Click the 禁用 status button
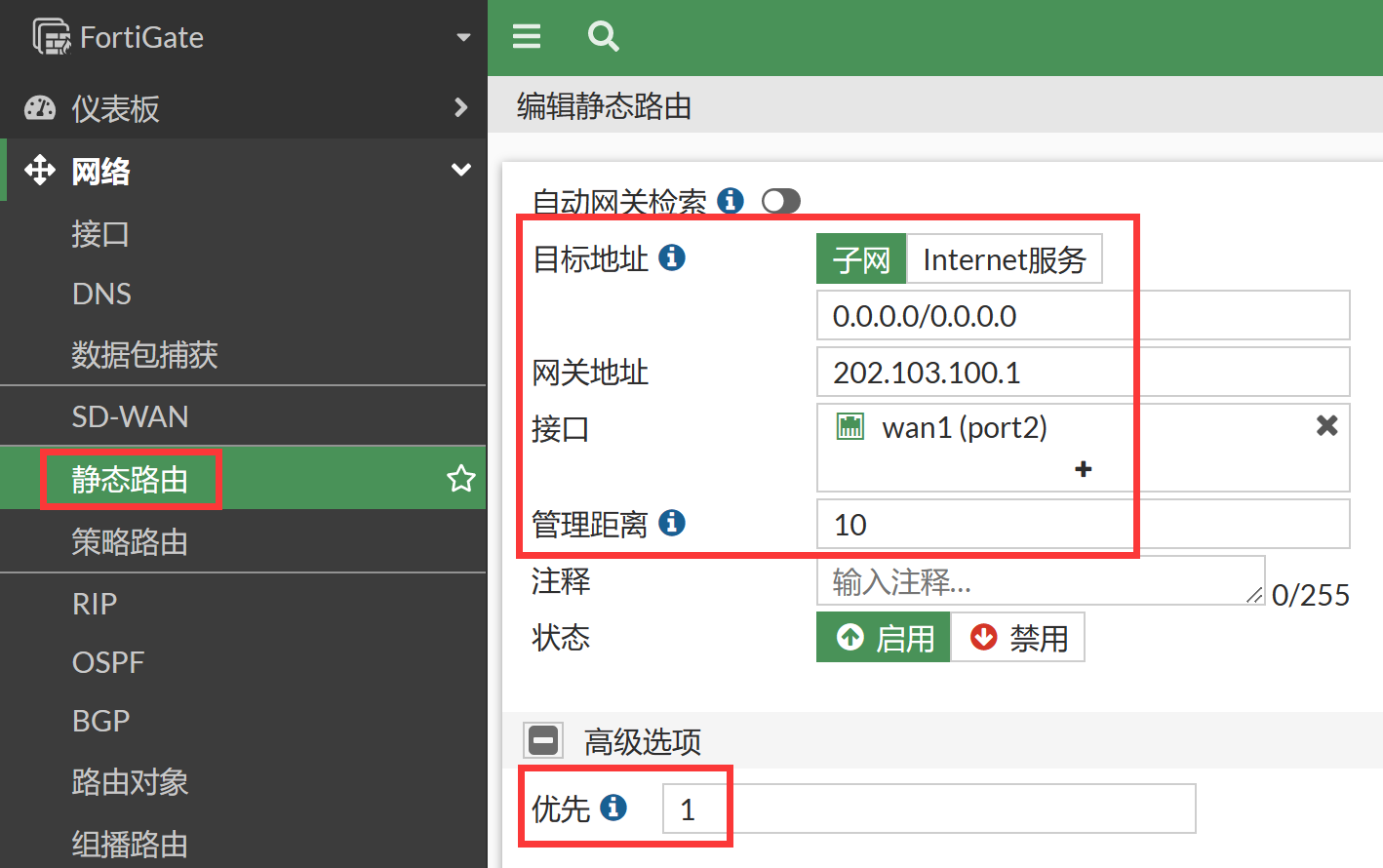1383x868 pixels. pos(1018,638)
